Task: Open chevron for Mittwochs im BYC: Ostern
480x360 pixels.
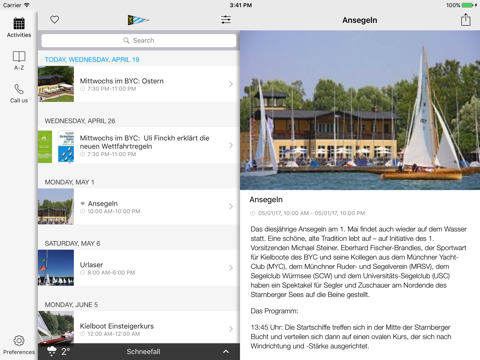Action: [231, 84]
